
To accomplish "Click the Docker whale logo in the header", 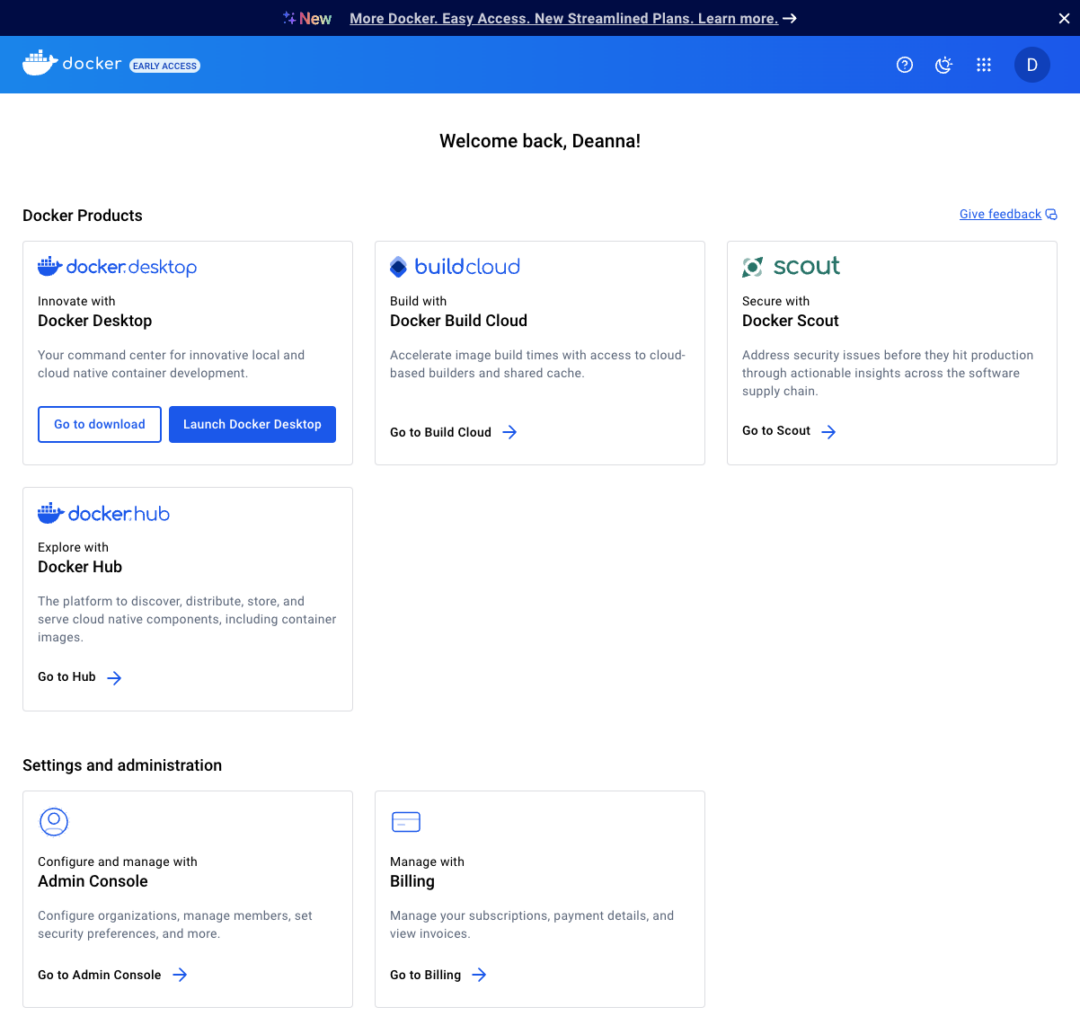I will click(x=39, y=63).
